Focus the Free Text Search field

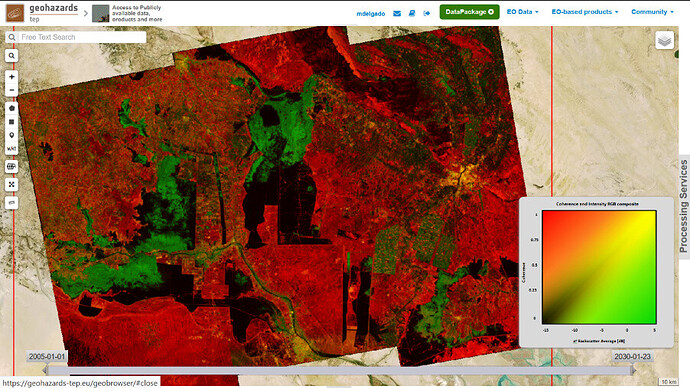82,37
